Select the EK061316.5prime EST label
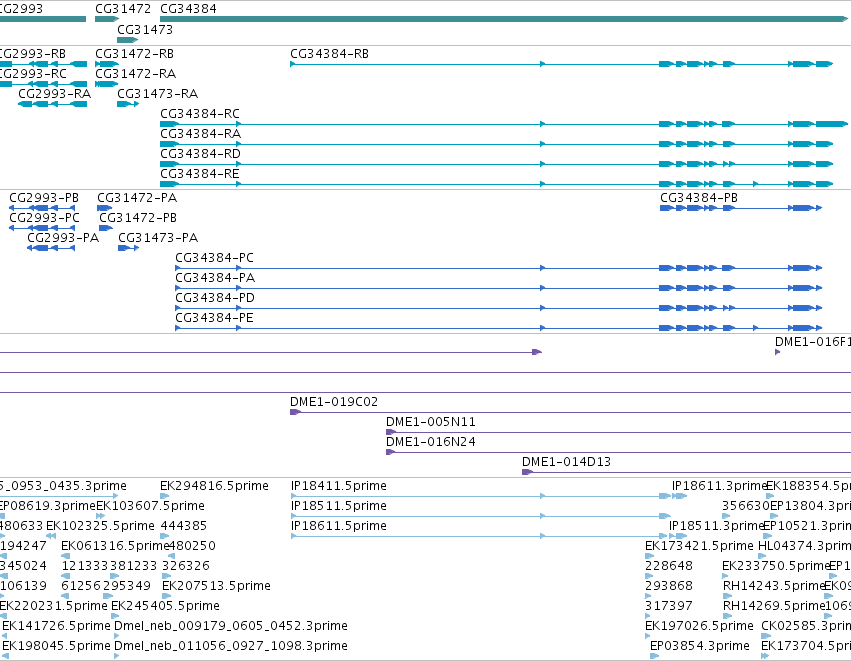 tap(116, 546)
